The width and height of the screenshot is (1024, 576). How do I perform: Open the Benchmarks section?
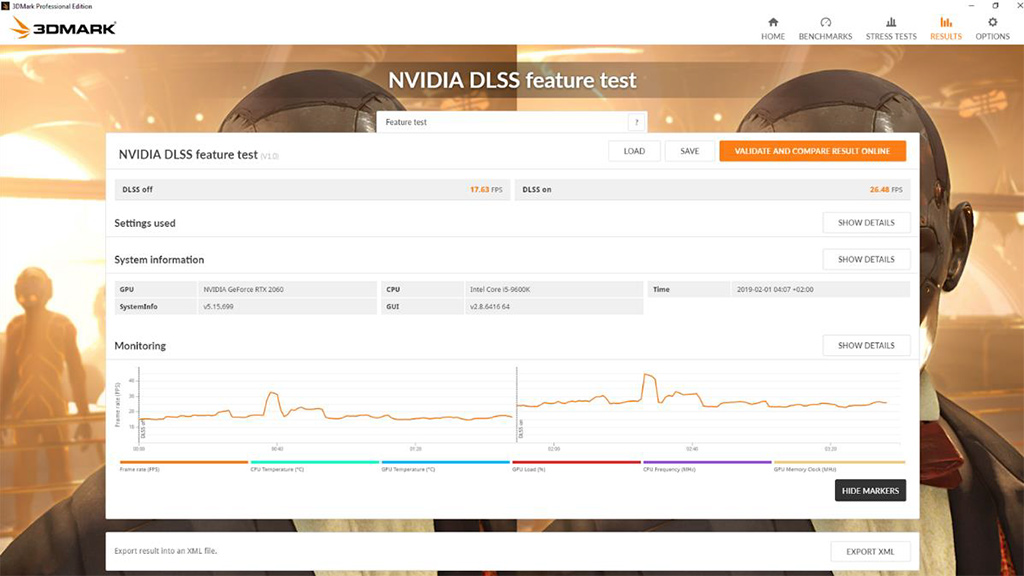825,29
